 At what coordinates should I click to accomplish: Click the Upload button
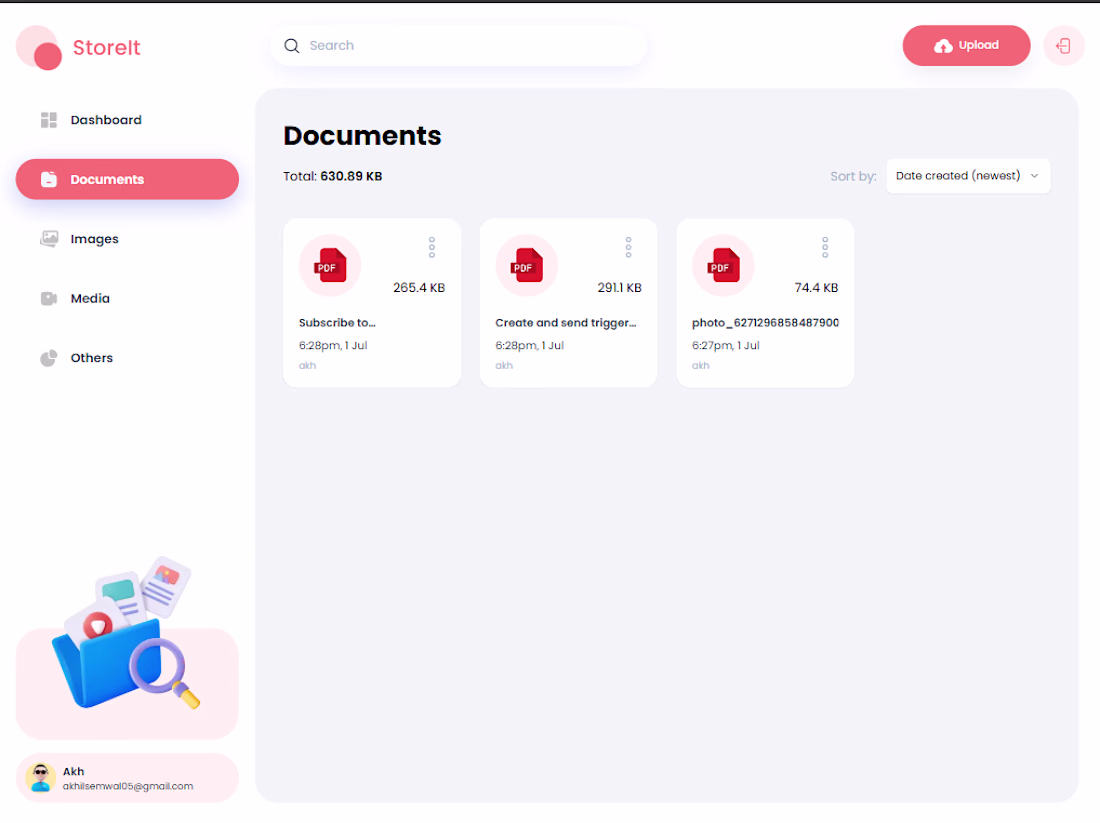pos(966,46)
